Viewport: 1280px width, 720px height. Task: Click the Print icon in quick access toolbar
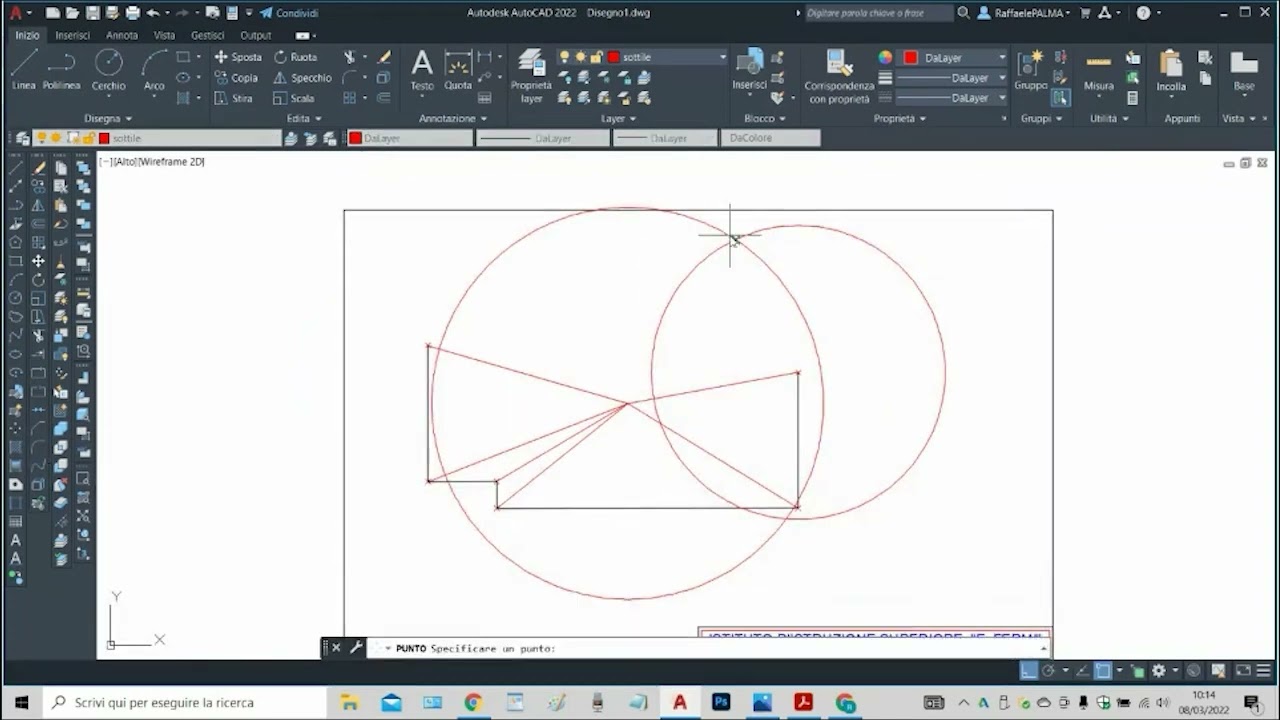click(x=133, y=13)
